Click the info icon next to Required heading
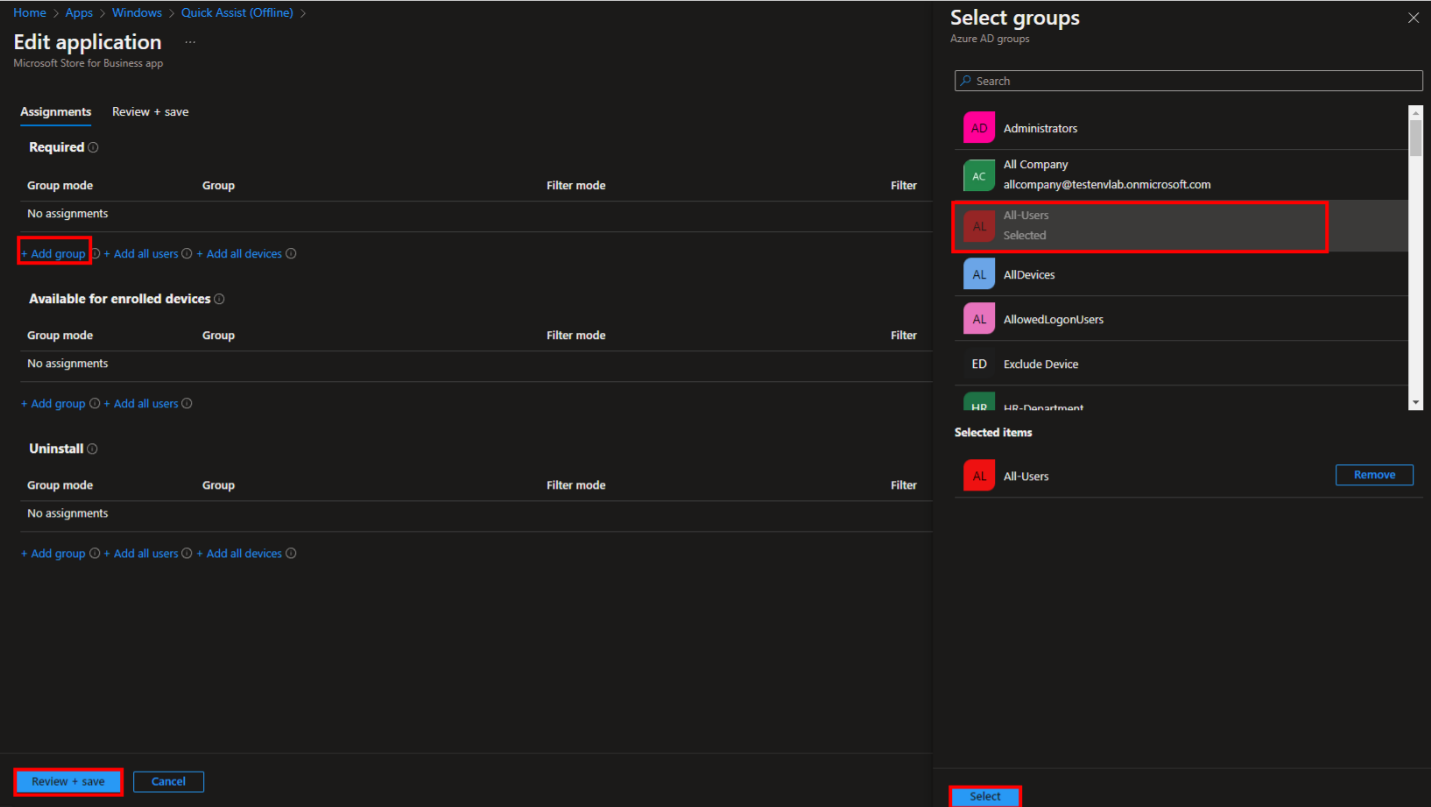 (93, 148)
